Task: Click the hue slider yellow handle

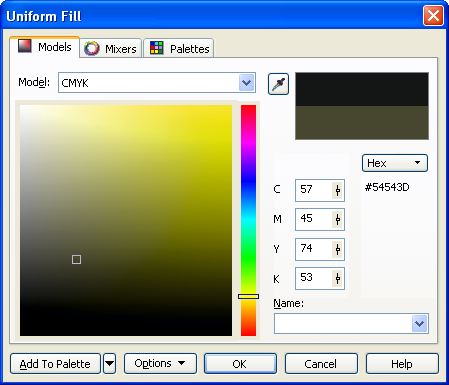Action: tap(248, 296)
